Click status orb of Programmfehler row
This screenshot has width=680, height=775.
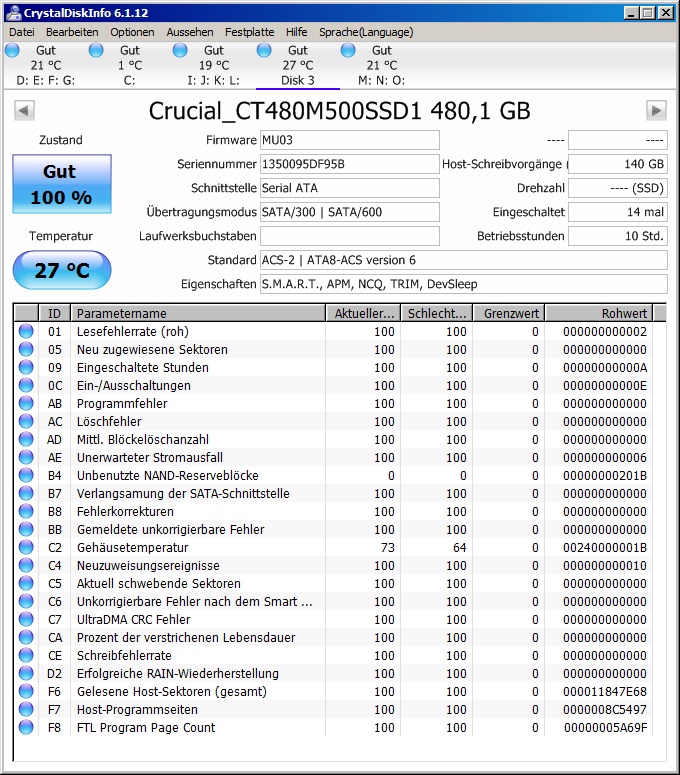(26, 403)
